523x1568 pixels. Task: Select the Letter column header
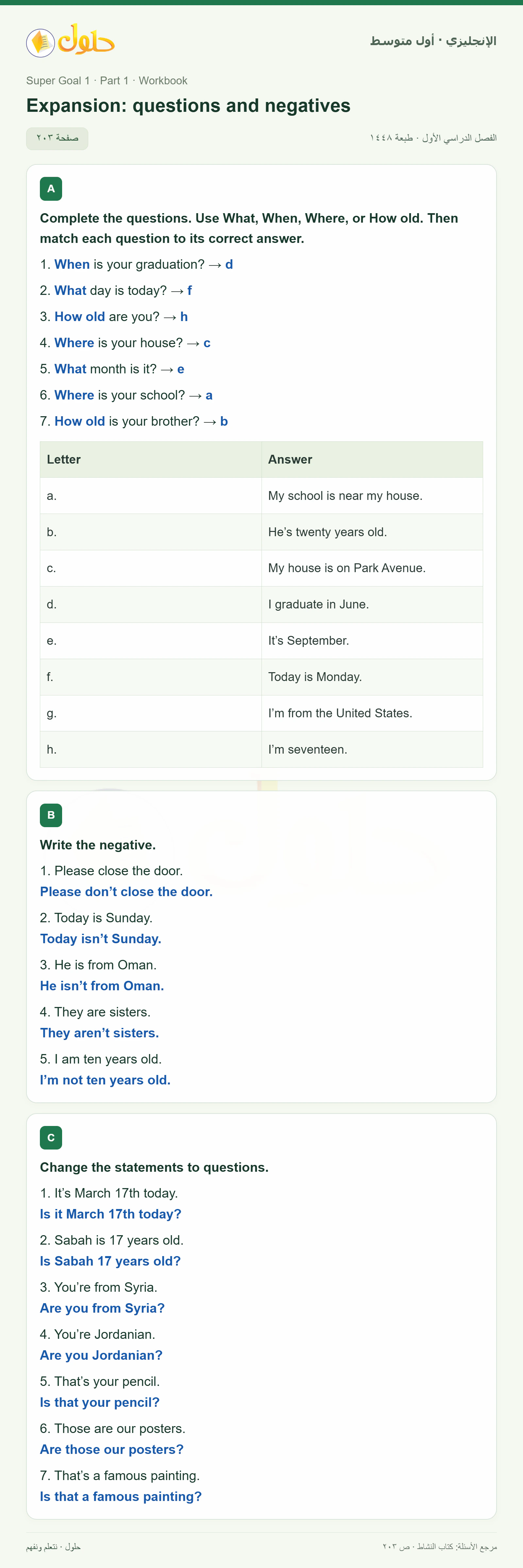[150, 460]
